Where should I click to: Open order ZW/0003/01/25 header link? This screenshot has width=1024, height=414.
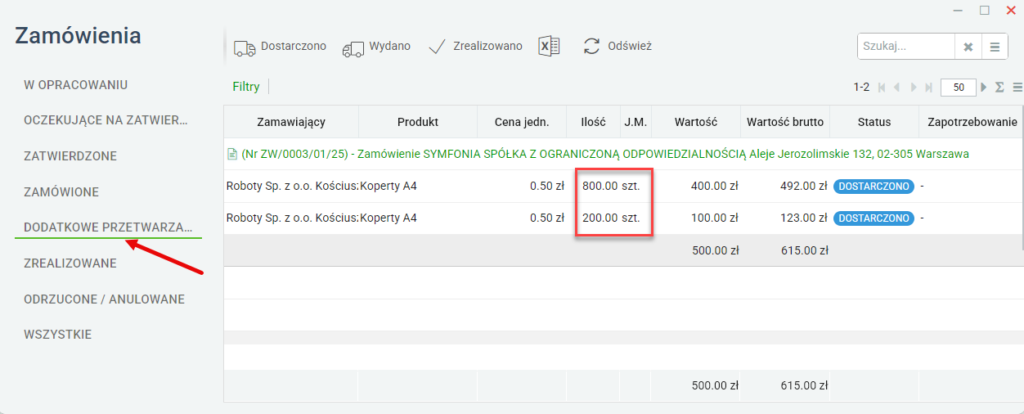click(605, 154)
